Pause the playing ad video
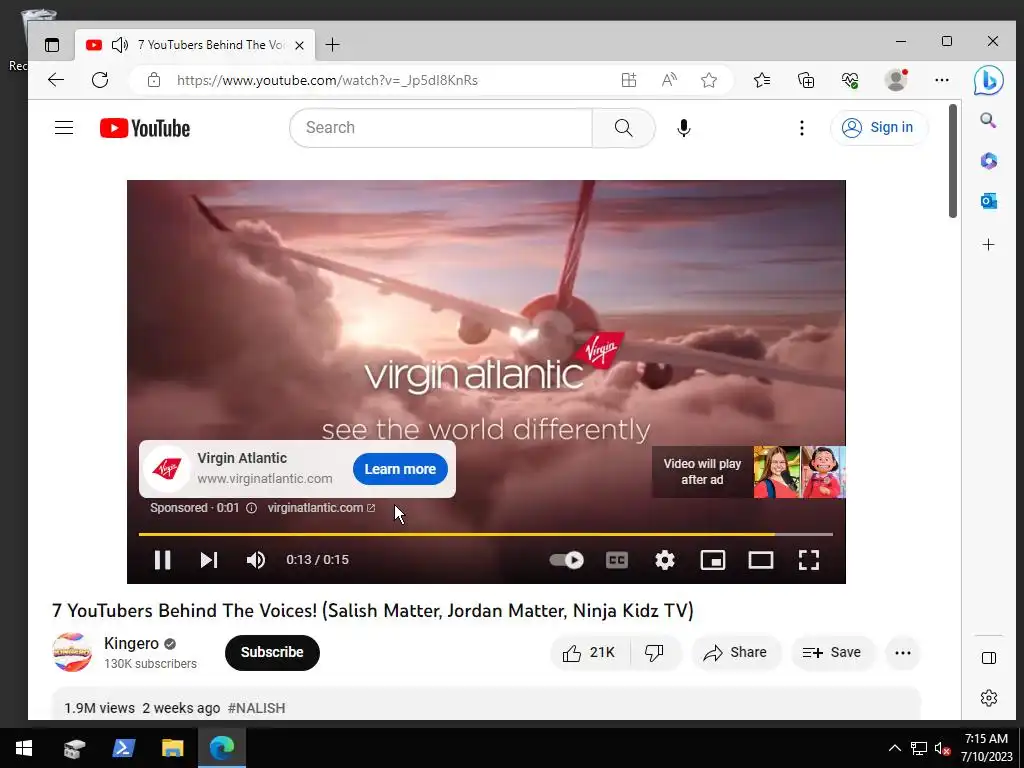The height and width of the screenshot is (768, 1024). pyautogui.click(x=163, y=560)
